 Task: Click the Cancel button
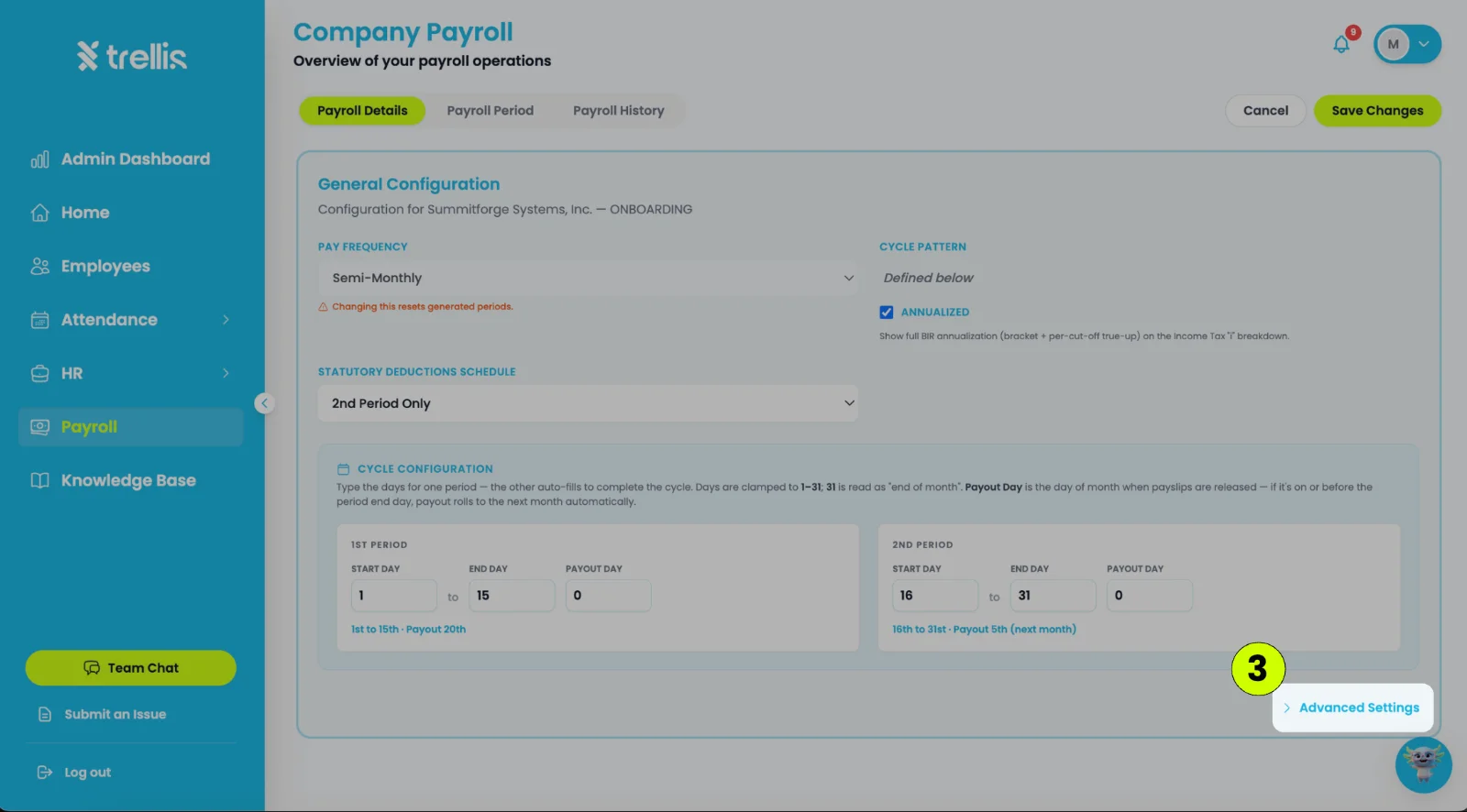(x=1265, y=110)
